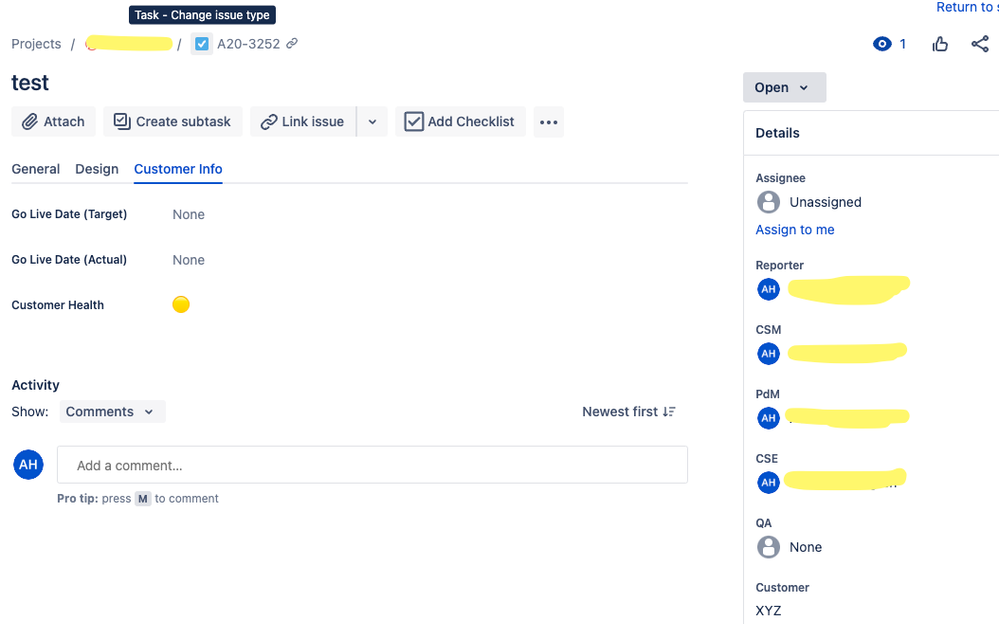Switch to the General tab
The width and height of the screenshot is (999, 624).
pyautogui.click(x=36, y=169)
